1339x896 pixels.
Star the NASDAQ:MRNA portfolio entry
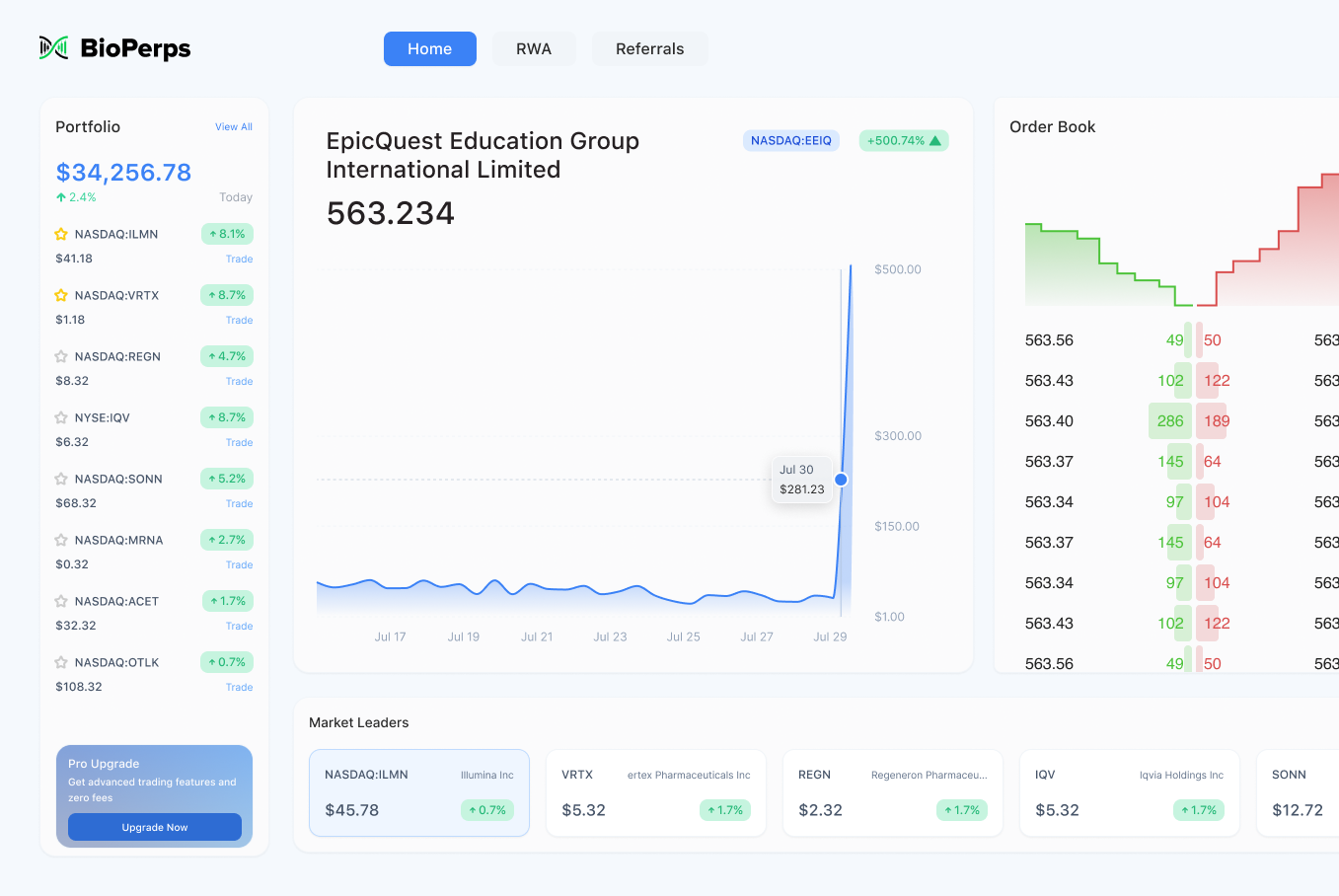[x=61, y=541]
